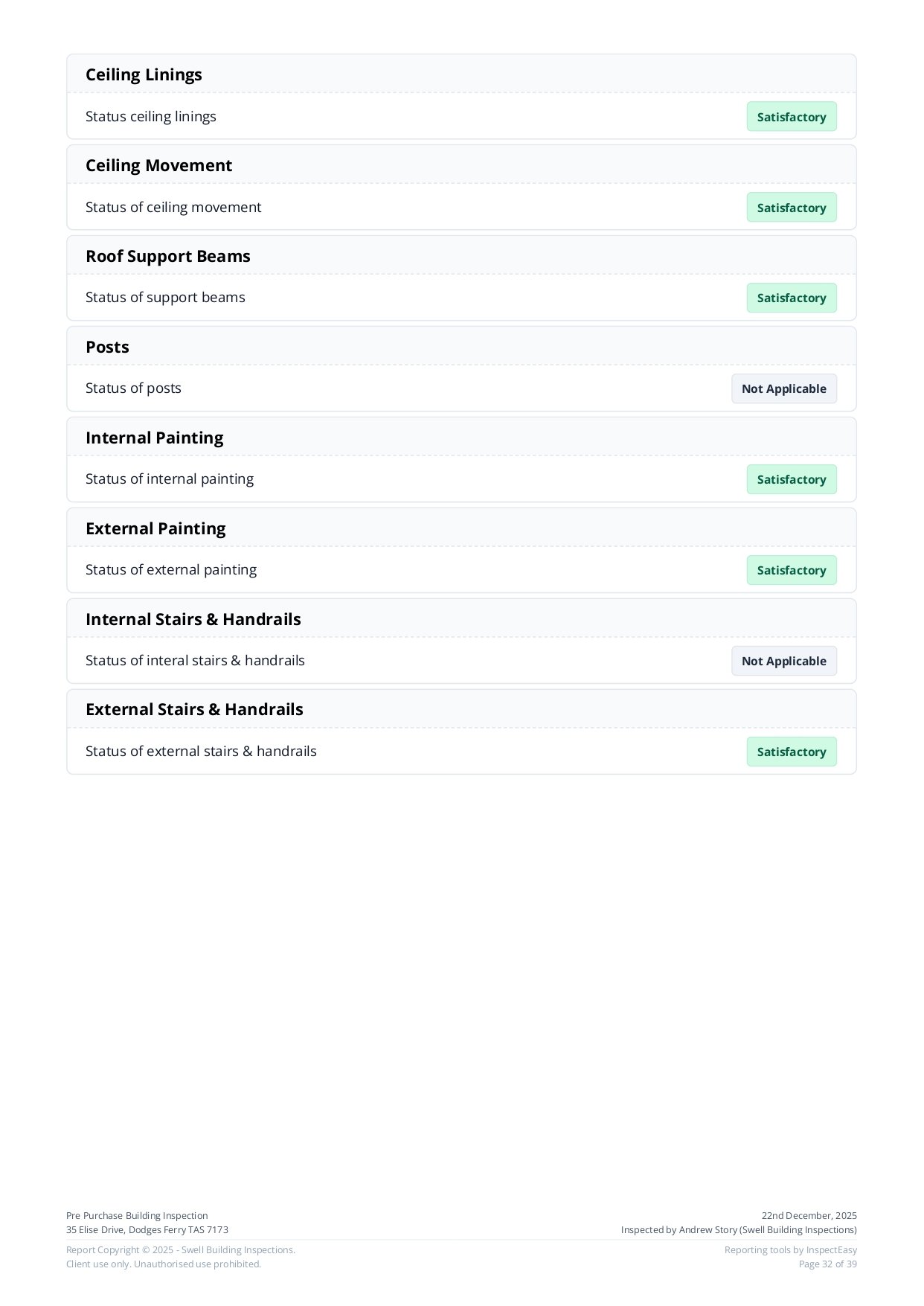Select the Ceiling Linings section heading
The height and width of the screenshot is (1306, 924).
[x=144, y=74]
